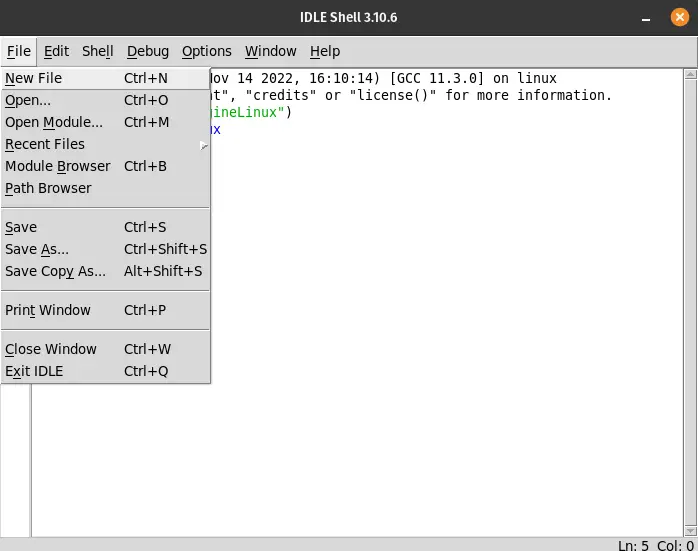
Task: Open the Path Browser entry
Action: tap(106, 188)
